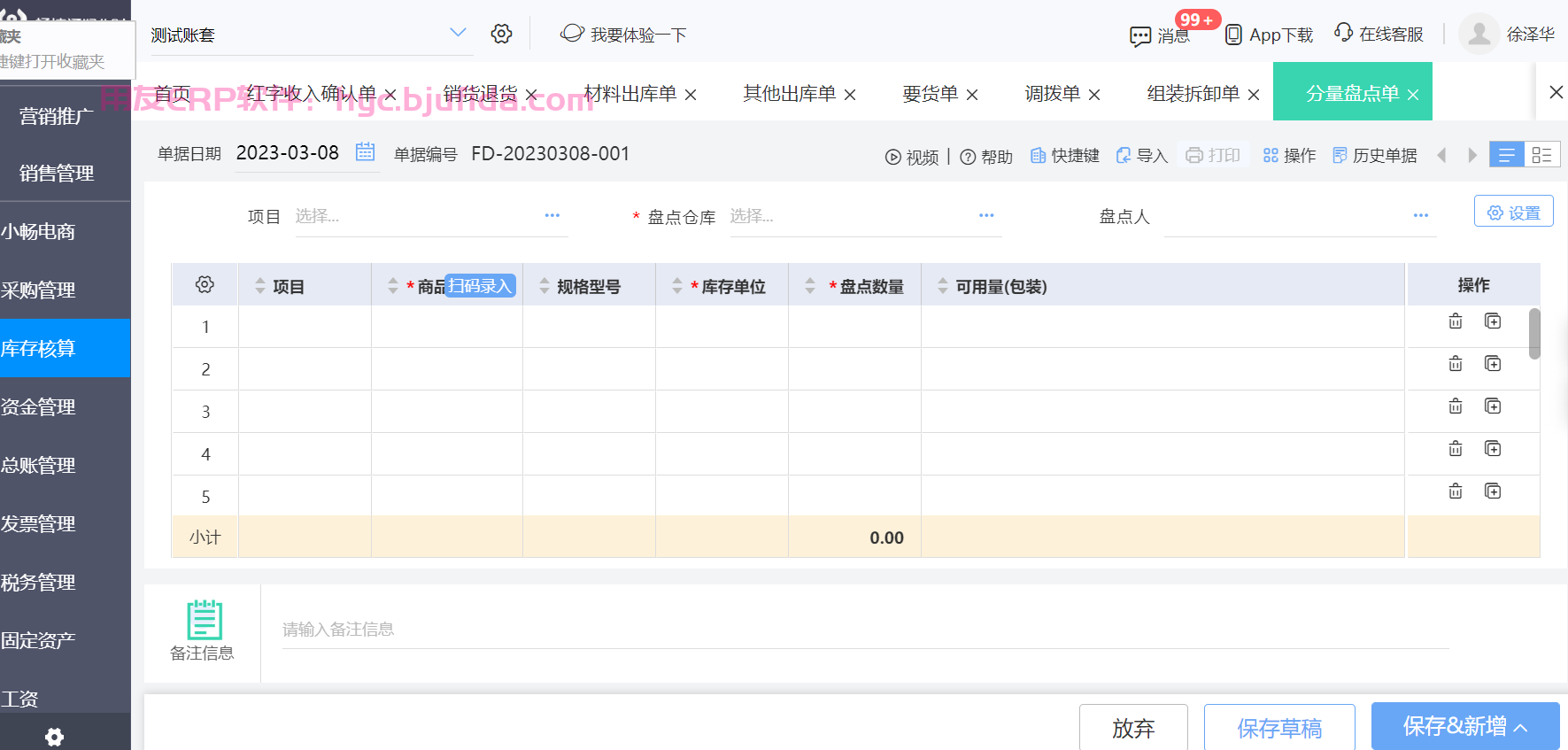Open sidebar settings gear at bottom
Viewport: 1568px width, 750px height.
(54, 737)
